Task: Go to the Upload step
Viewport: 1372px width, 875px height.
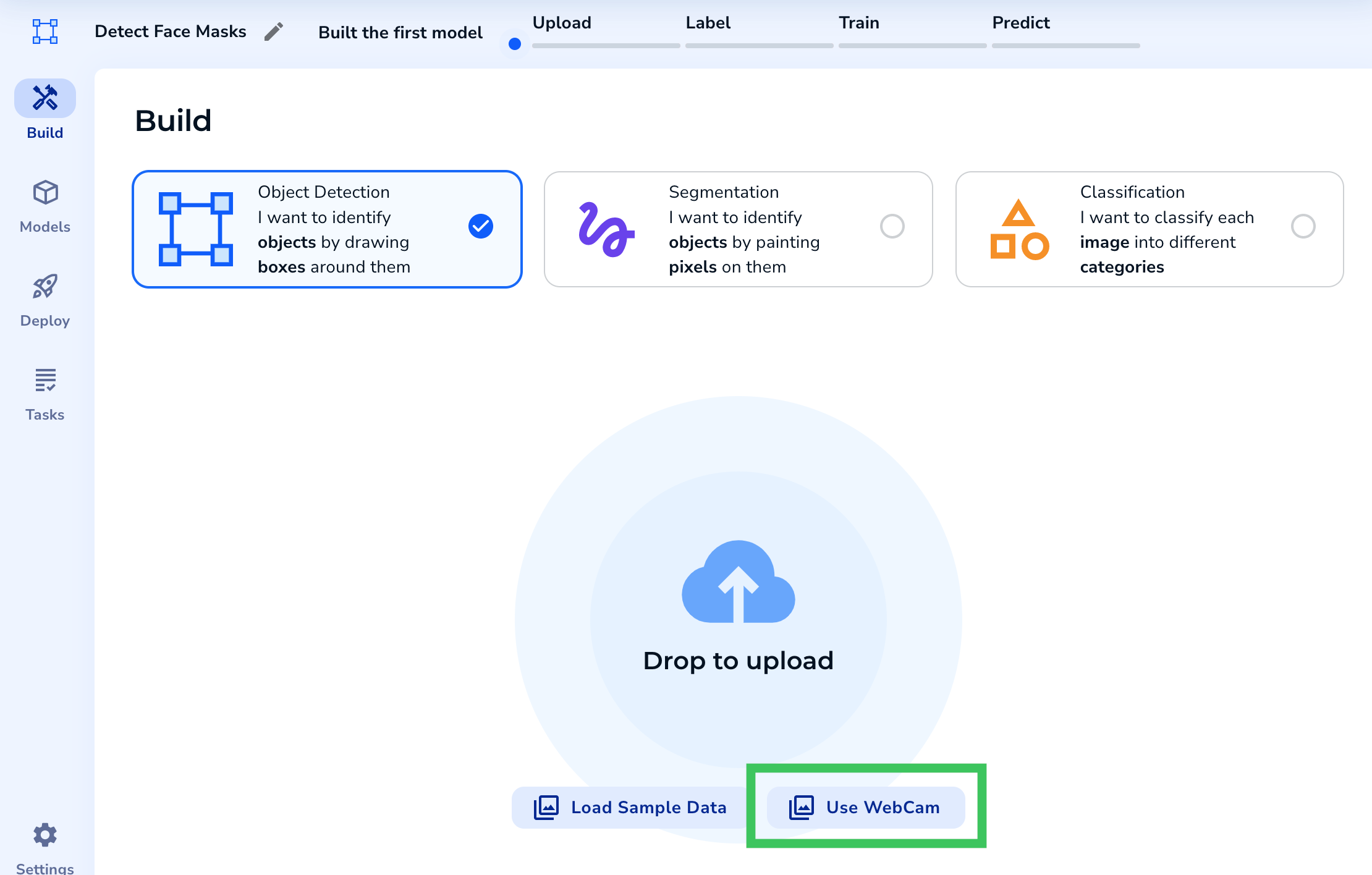Action: [562, 23]
